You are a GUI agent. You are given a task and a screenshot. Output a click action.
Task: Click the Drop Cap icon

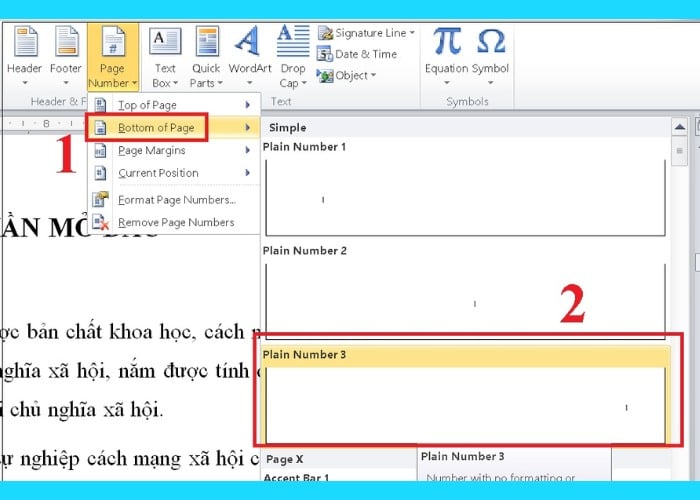pyautogui.click(x=293, y=41)
